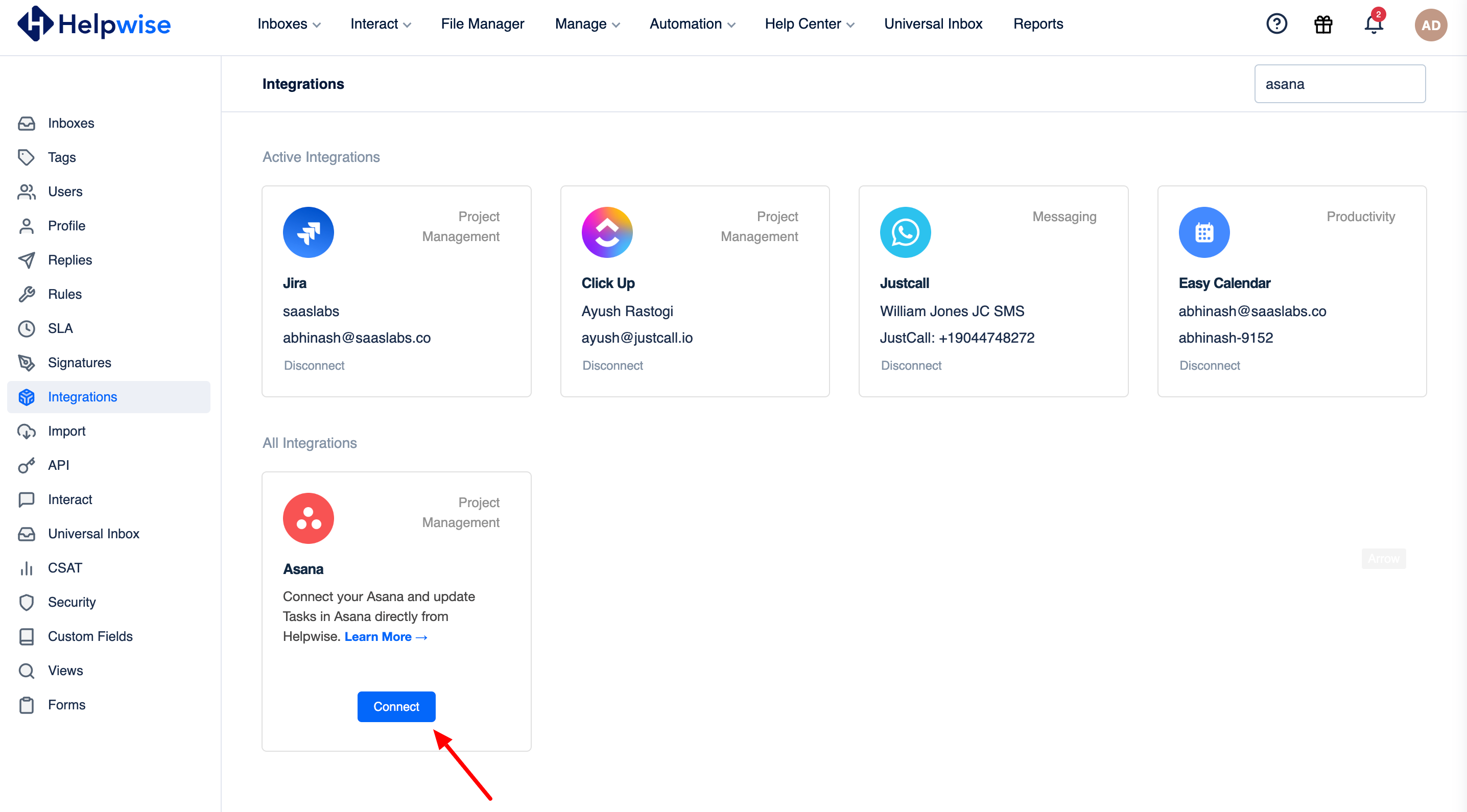The height and width of the screenshot is (812, 1467).
Task: Click the Click Up logo icon
Action: click(606, 232)
